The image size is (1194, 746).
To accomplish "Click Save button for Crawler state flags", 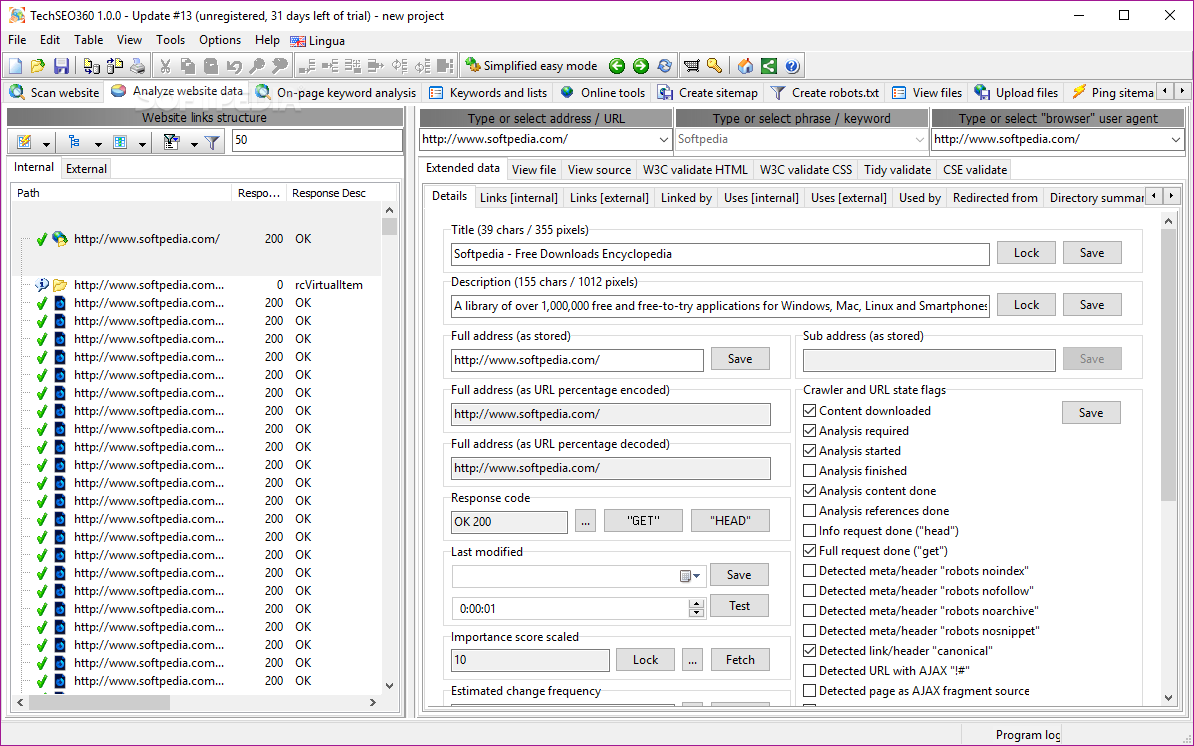I will [1090, 413].
